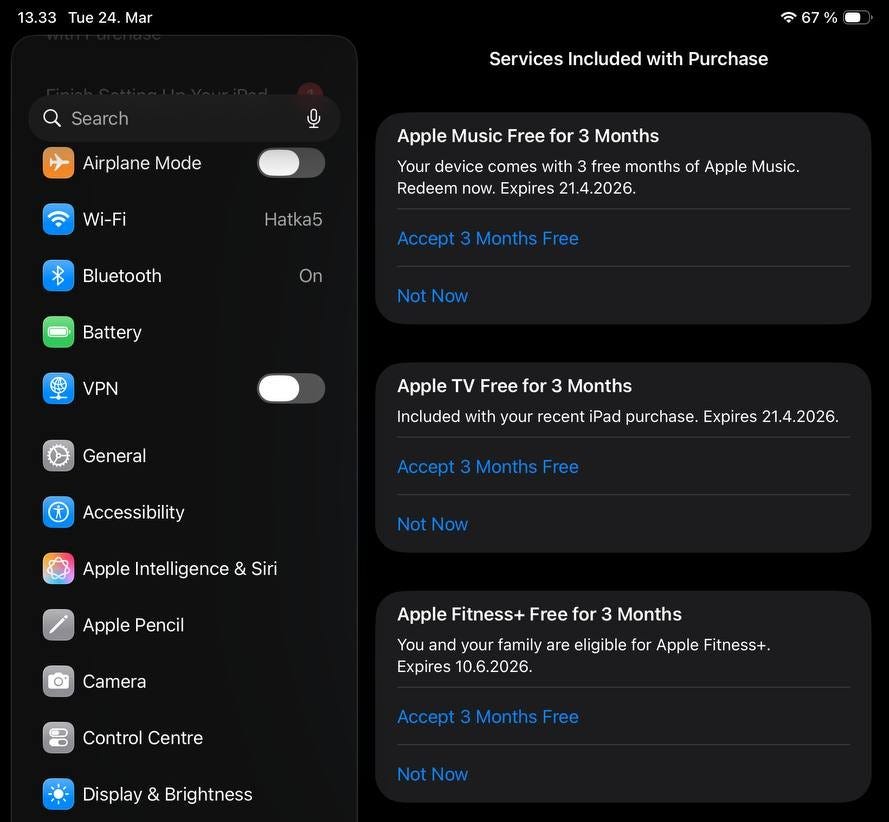
Task: Tap the Battery label
Action: click(x=112, y=332)
